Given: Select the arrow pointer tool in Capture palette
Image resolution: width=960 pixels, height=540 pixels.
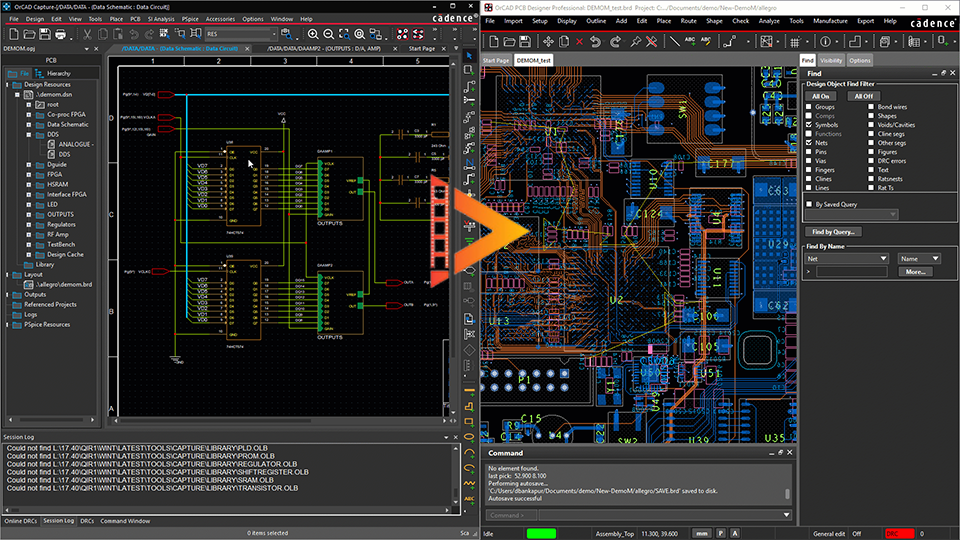Looking at the screenshot, I should [x=470, y=56].
